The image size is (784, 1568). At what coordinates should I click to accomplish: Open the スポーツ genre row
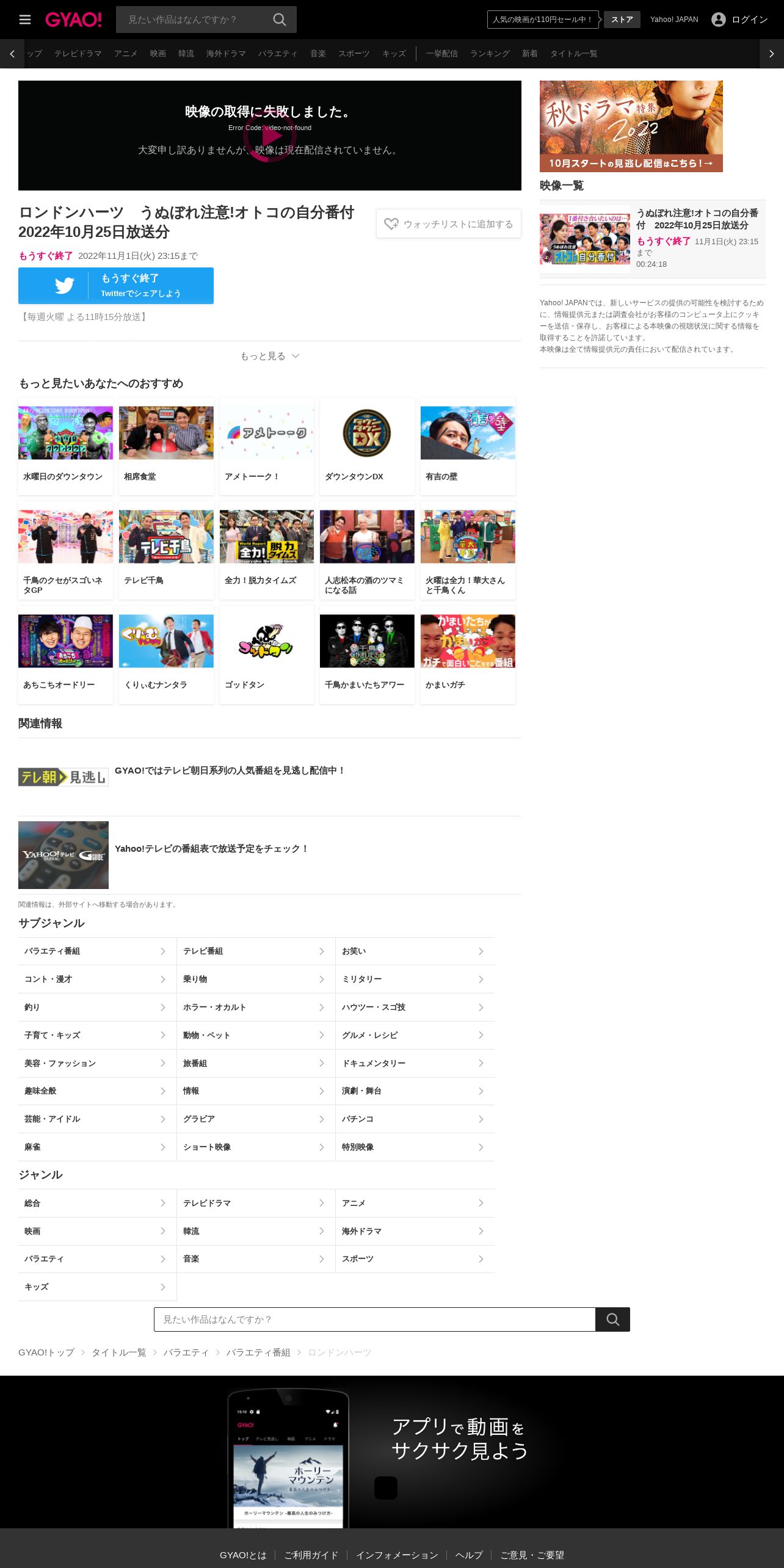[415, 1259]
